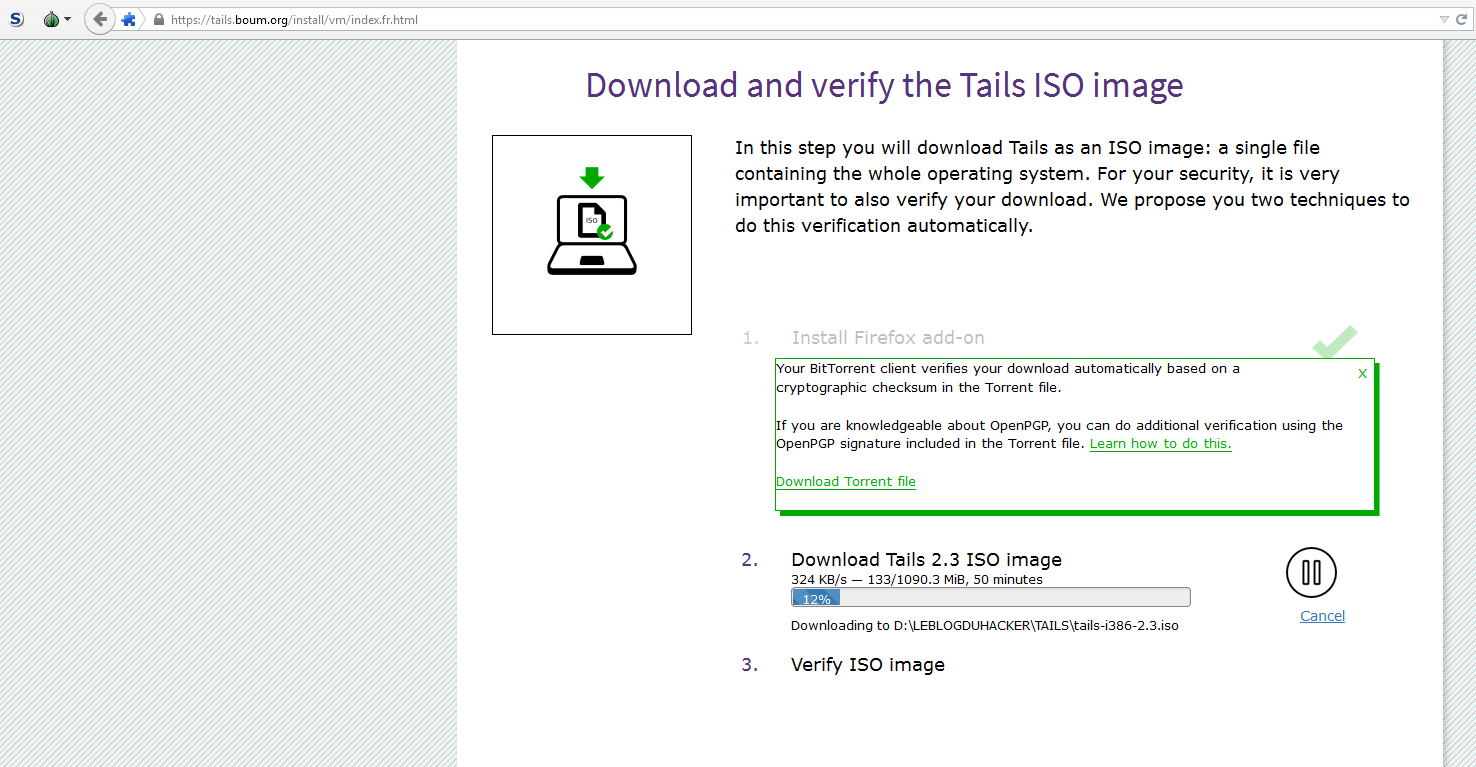Click the reload icon at address bar end
1476x767 pixels.
[x=1461, y=19]
